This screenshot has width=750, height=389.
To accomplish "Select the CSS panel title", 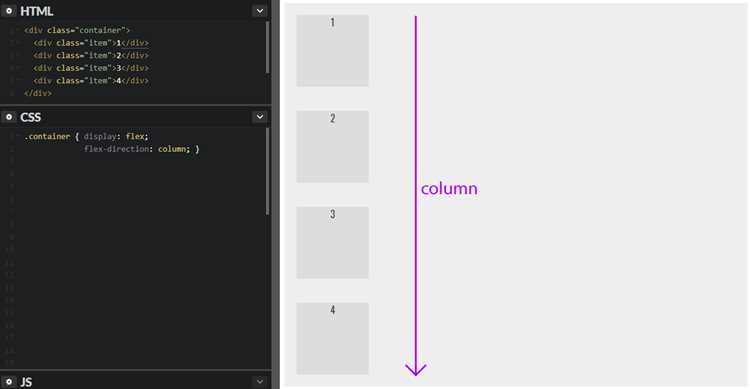I will tap(31, 117).
